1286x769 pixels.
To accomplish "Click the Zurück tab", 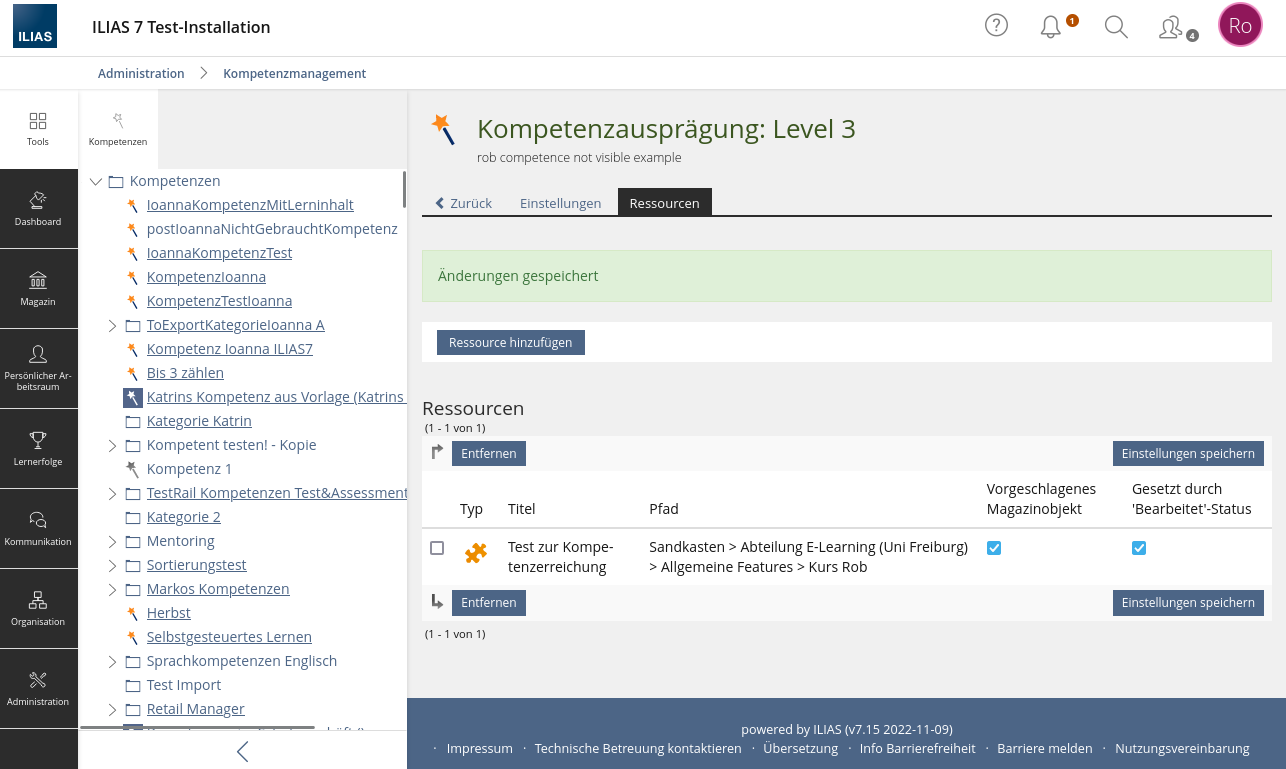I will tap(463, 203).
